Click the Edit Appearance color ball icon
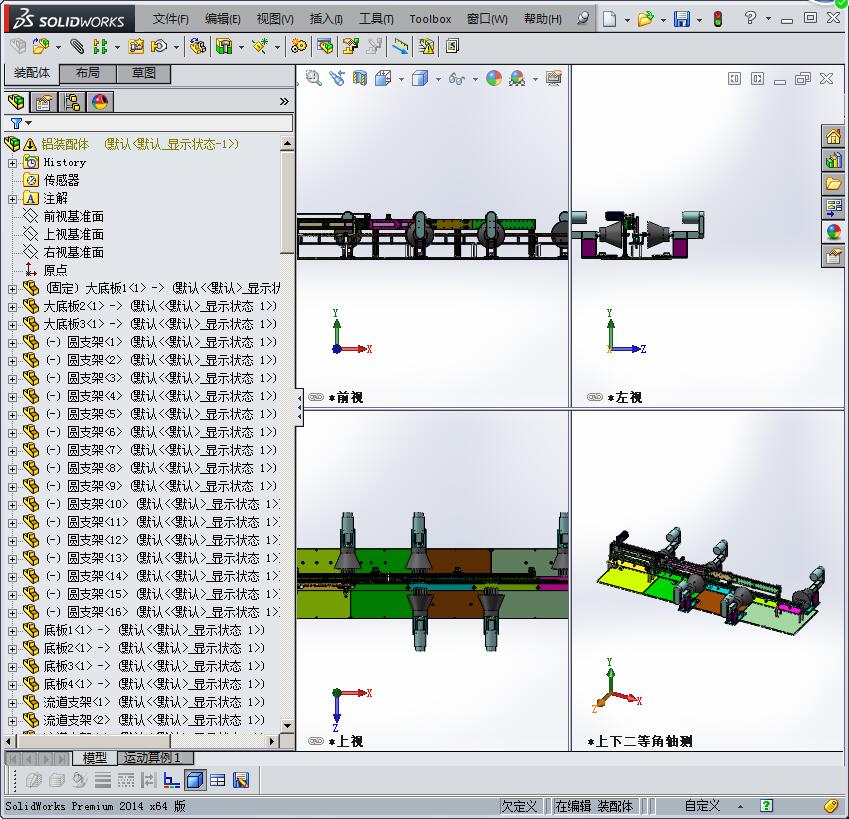Image resolution: width=849 pixels, height=819 pixels. click(x=494, y=78)
